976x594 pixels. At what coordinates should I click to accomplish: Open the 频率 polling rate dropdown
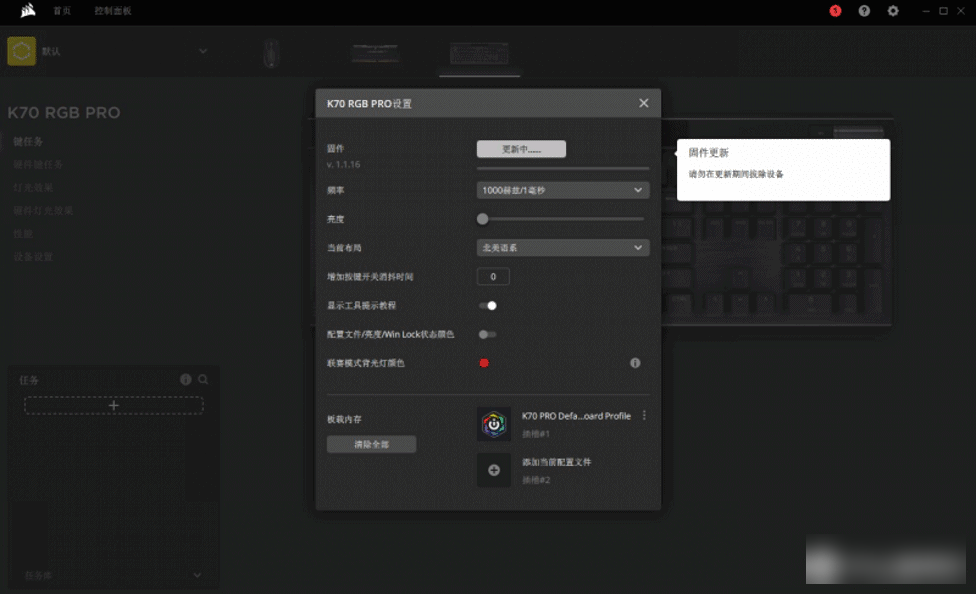click(x=563, y=190)
